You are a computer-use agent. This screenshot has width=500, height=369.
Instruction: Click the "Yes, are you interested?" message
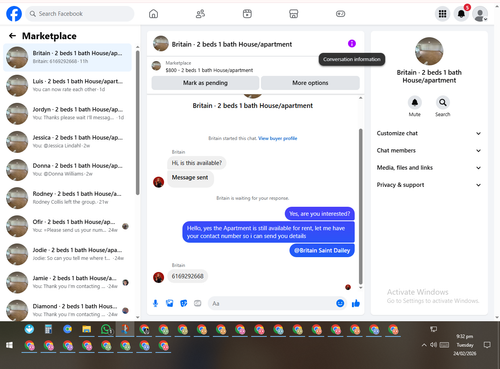pyautogui.click(x=319, y=214)
